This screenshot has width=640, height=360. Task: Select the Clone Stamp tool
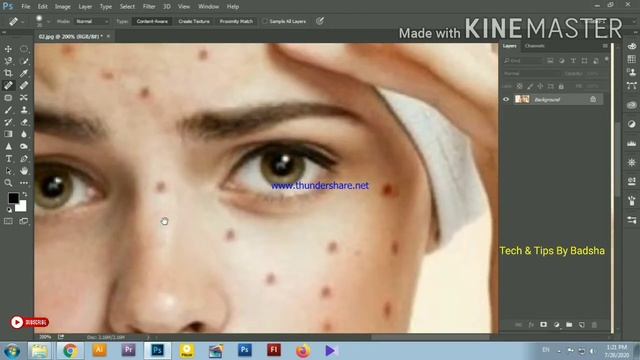24,110
